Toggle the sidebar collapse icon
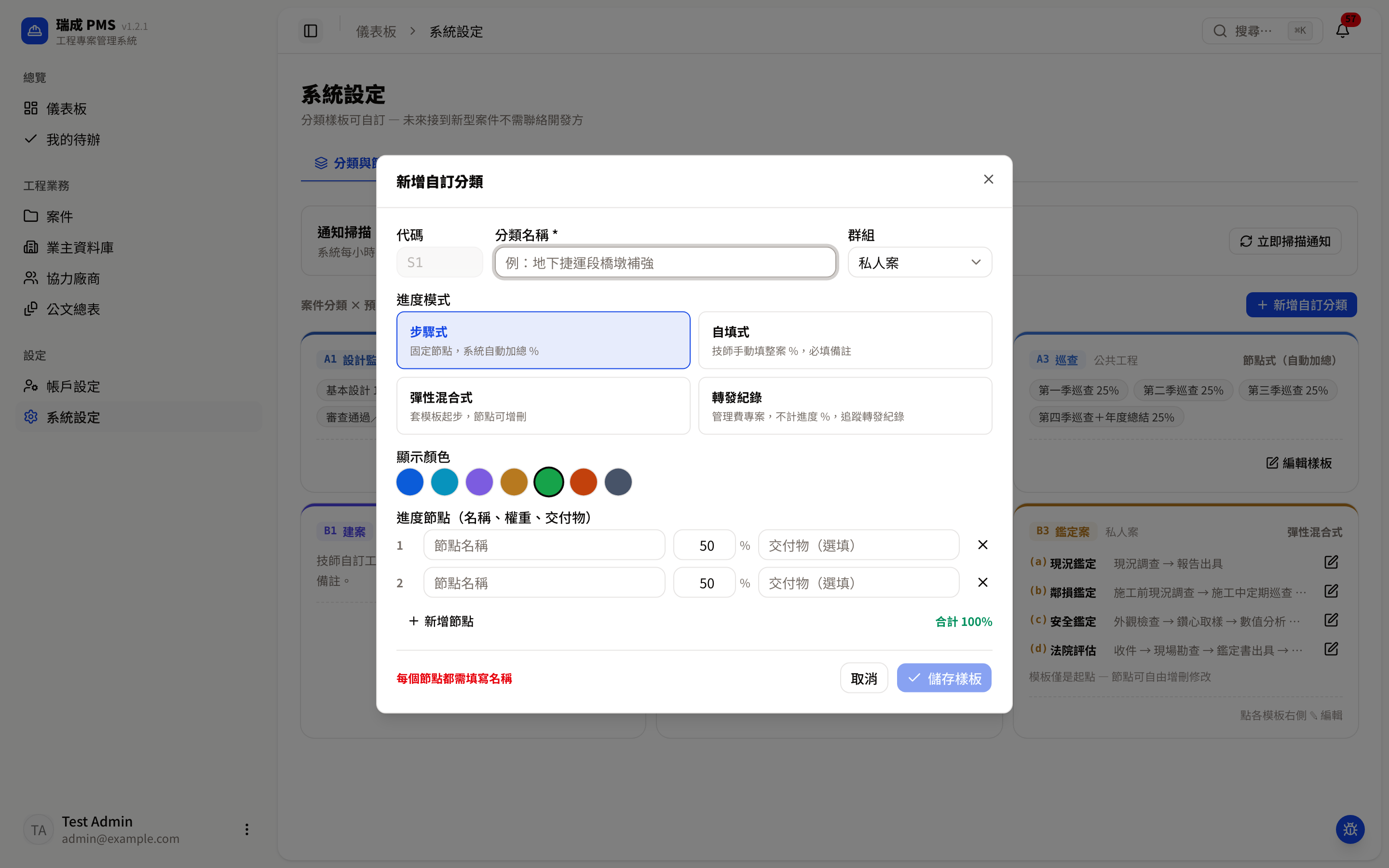This screenshot has height=868, width=1389. click(311, 31)
